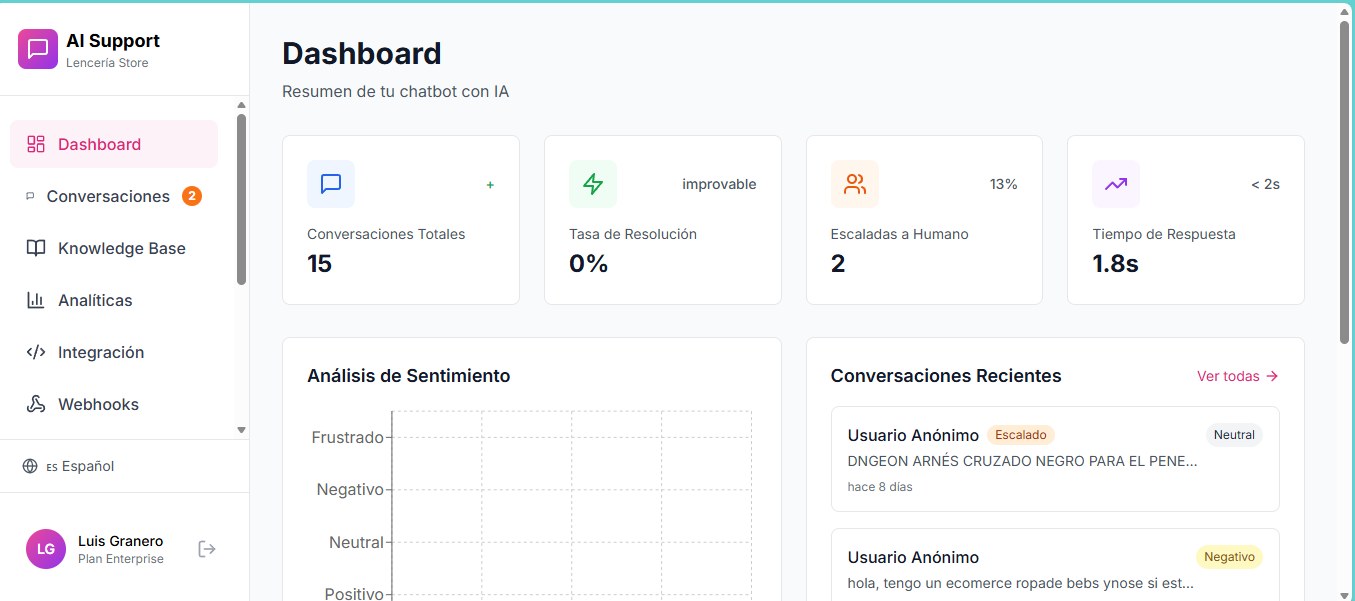Click the Knowledge Base book icon
The height and width of the screenshot is (601, 1355).
(x=36, y=248)
